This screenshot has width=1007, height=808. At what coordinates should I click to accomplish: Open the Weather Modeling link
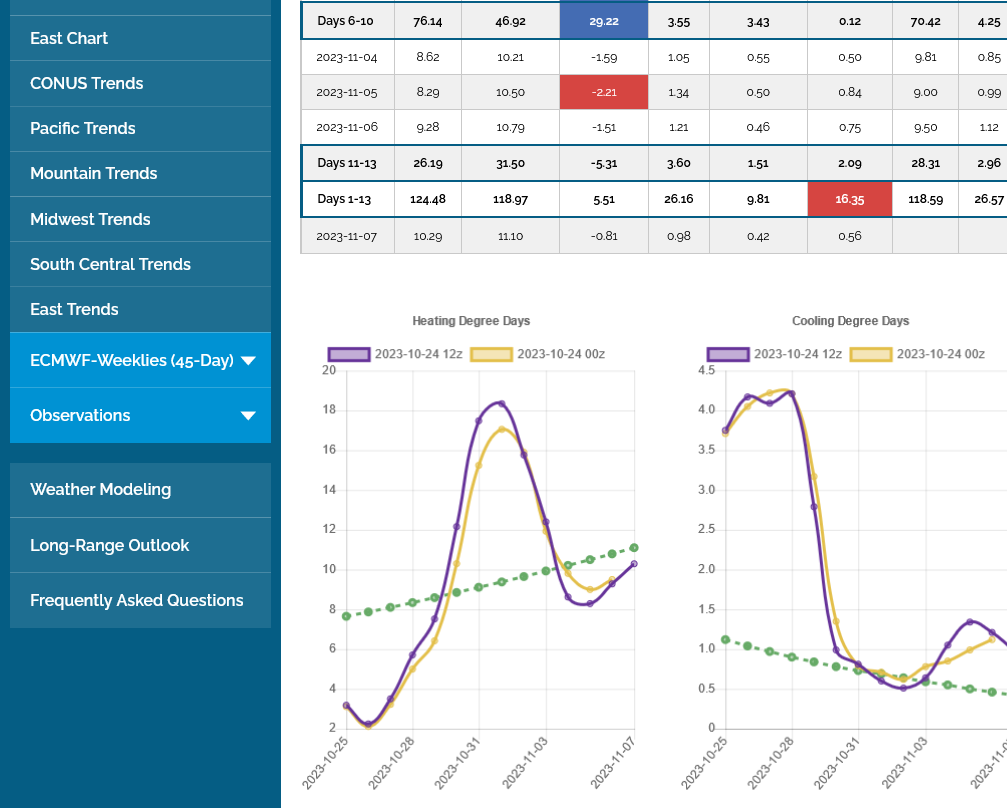100,489
